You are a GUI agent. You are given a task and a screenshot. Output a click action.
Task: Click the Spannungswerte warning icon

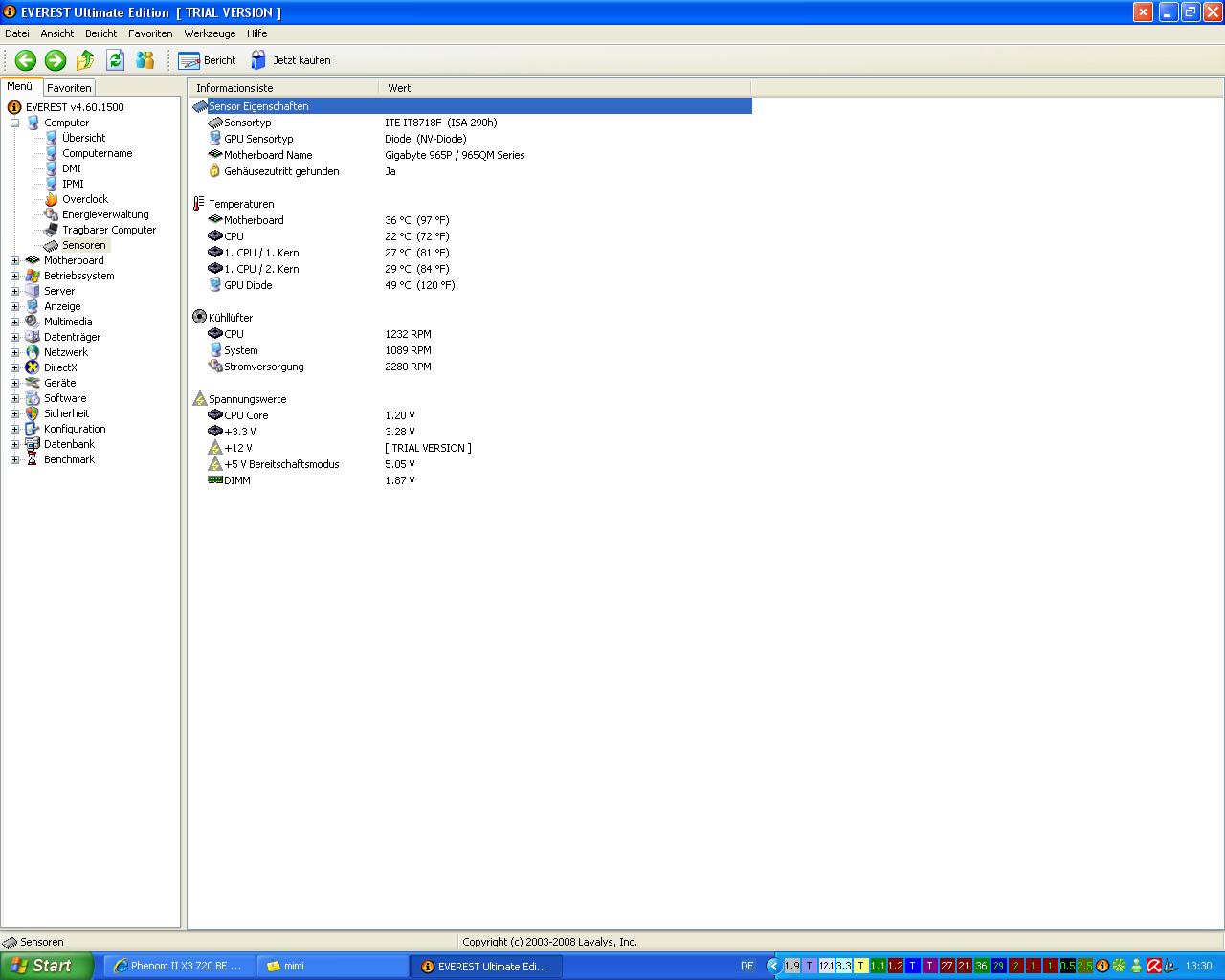[x=199, y=398]
